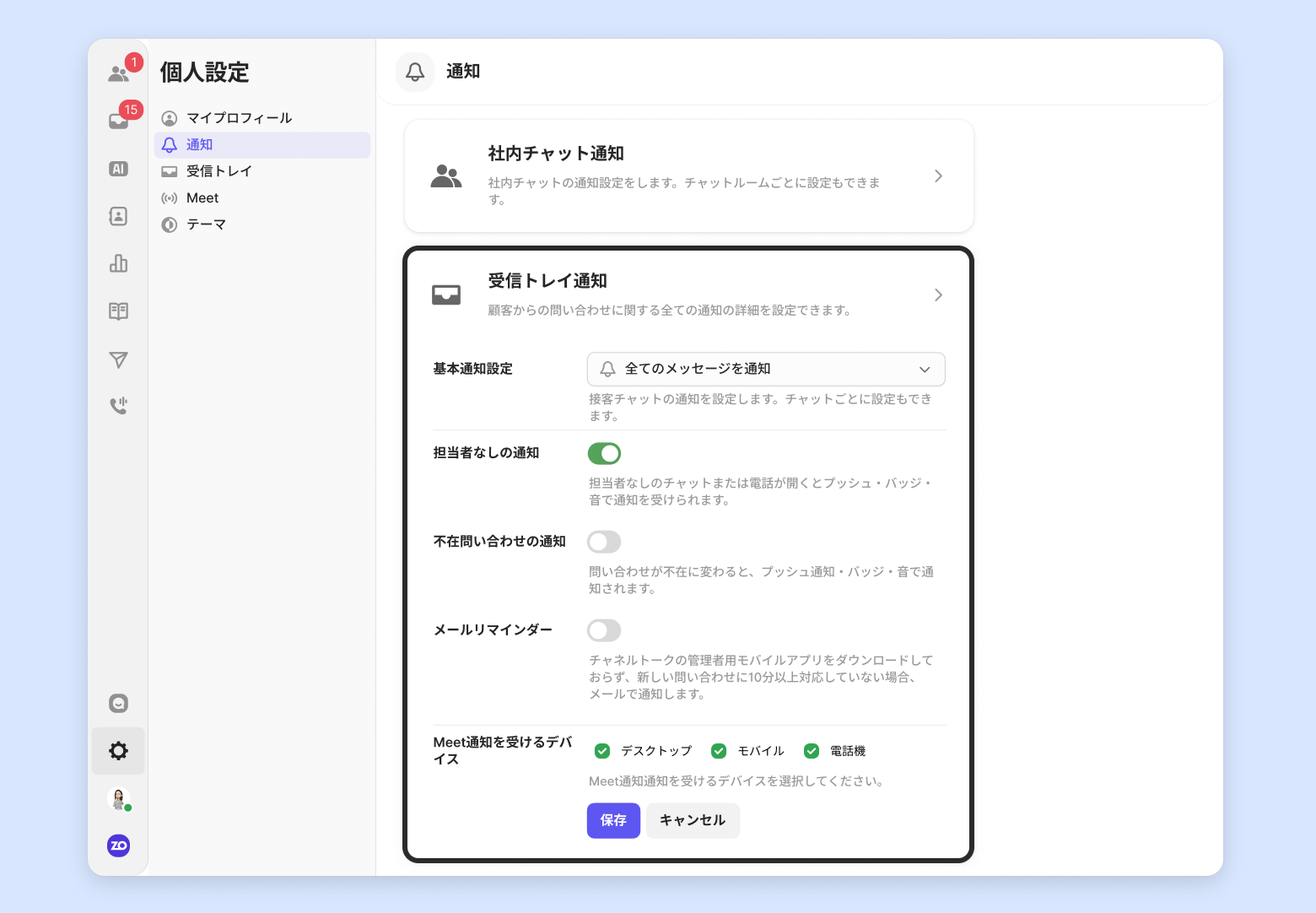
Task: Open the documents book icon
Action: [x=119, y=311]
